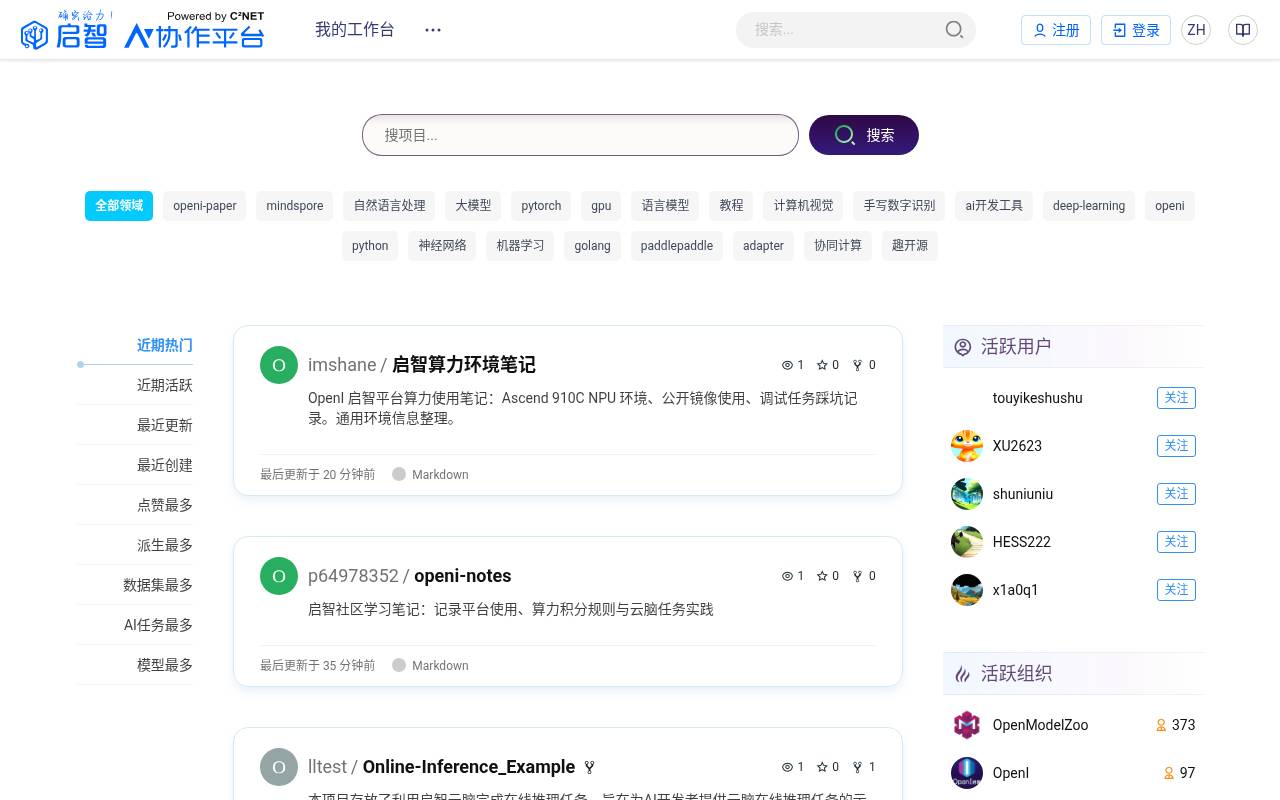Filter by the 自然语言处理 tag

tap(390, 206)
